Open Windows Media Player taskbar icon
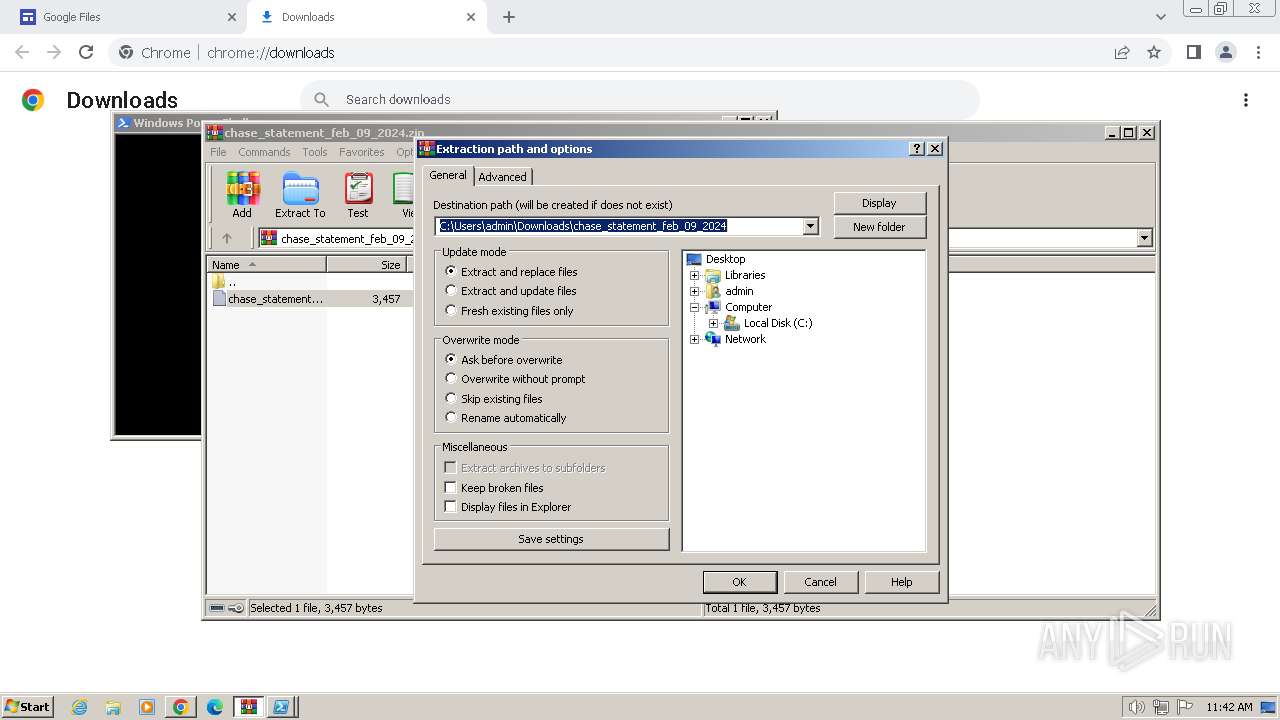Viewport: 1280px width, 720px height. pyautogui.click(x=147, y=707)
